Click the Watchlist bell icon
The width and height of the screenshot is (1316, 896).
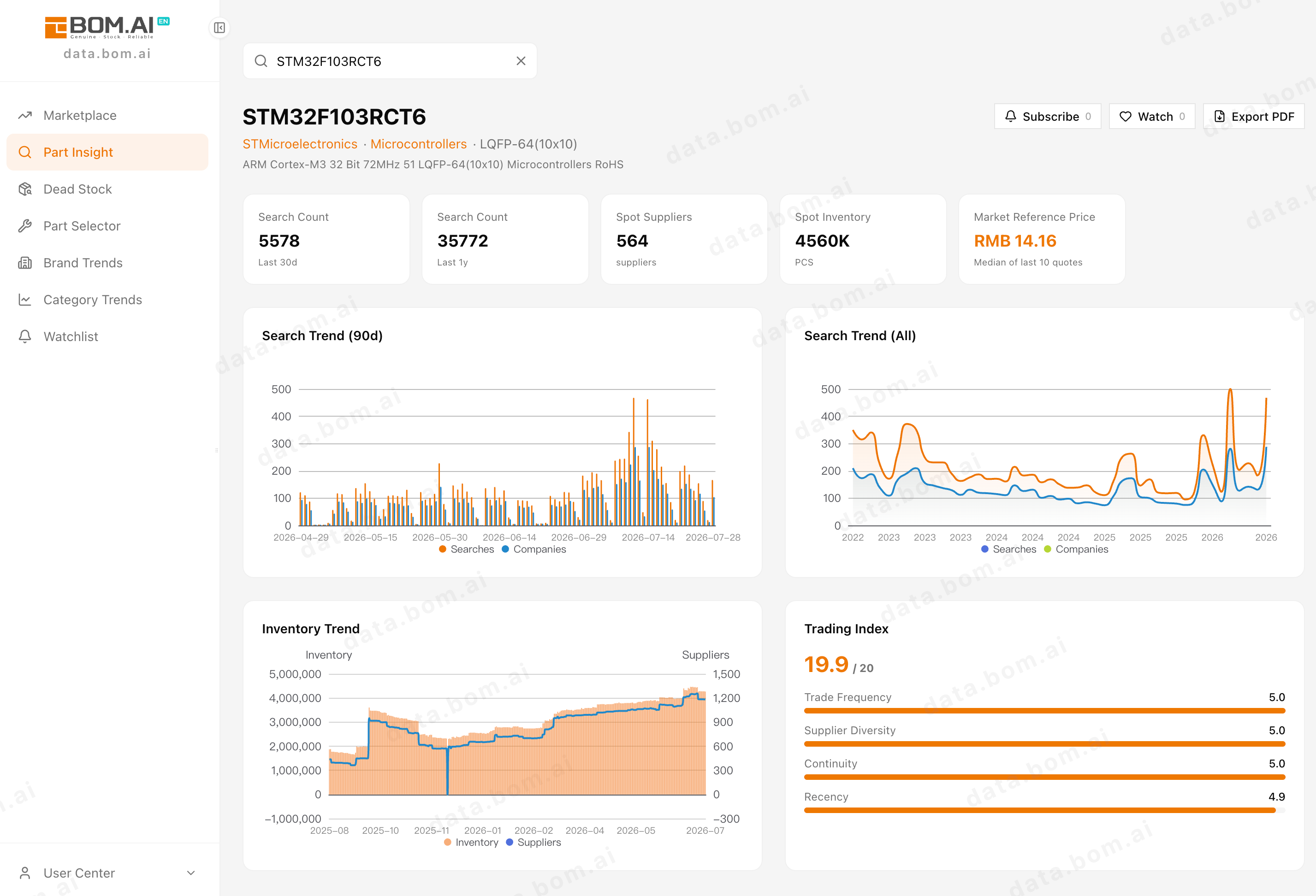[x=25, y=336]
